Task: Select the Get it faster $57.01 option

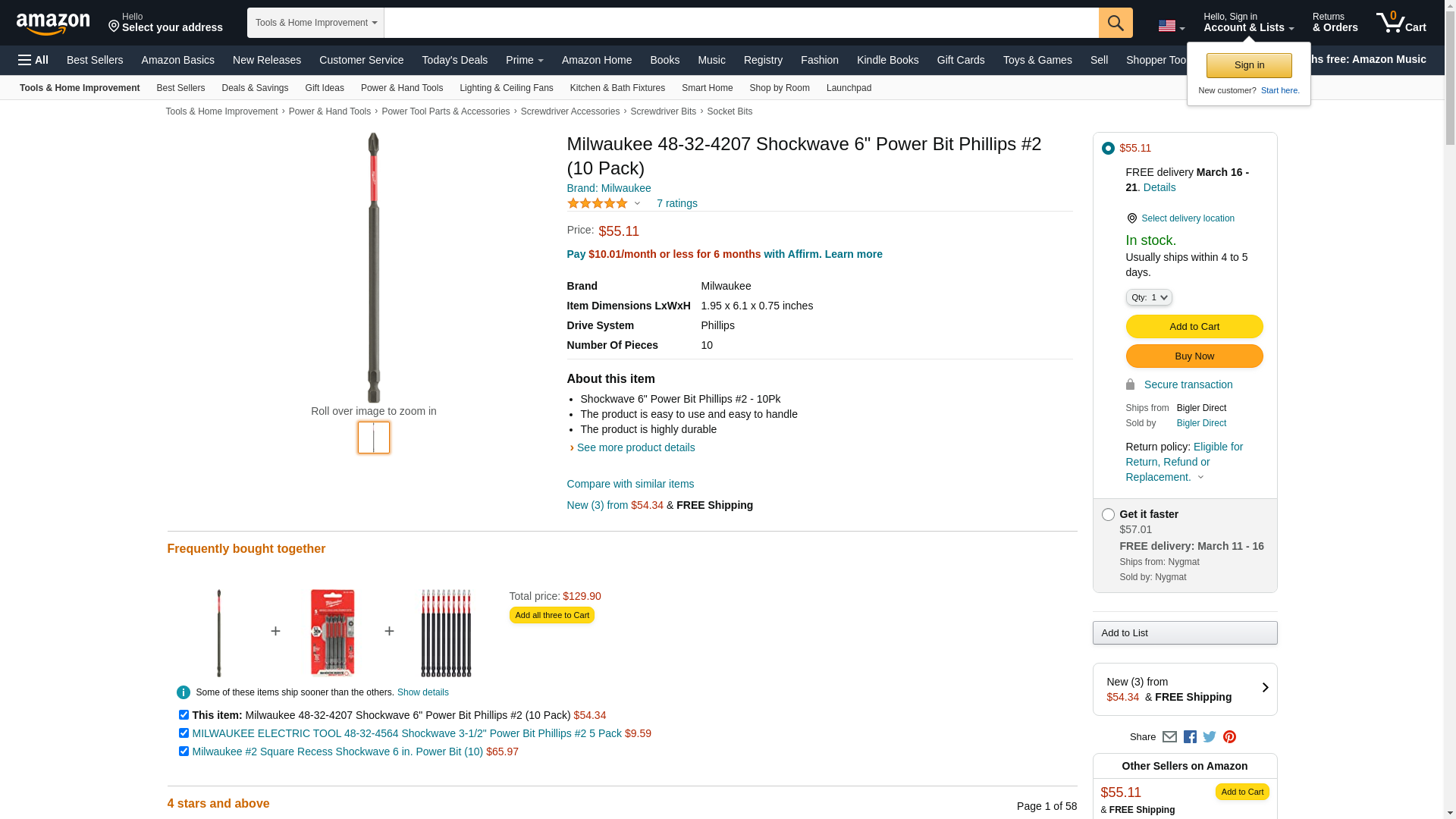Action: coord(1108,515)
